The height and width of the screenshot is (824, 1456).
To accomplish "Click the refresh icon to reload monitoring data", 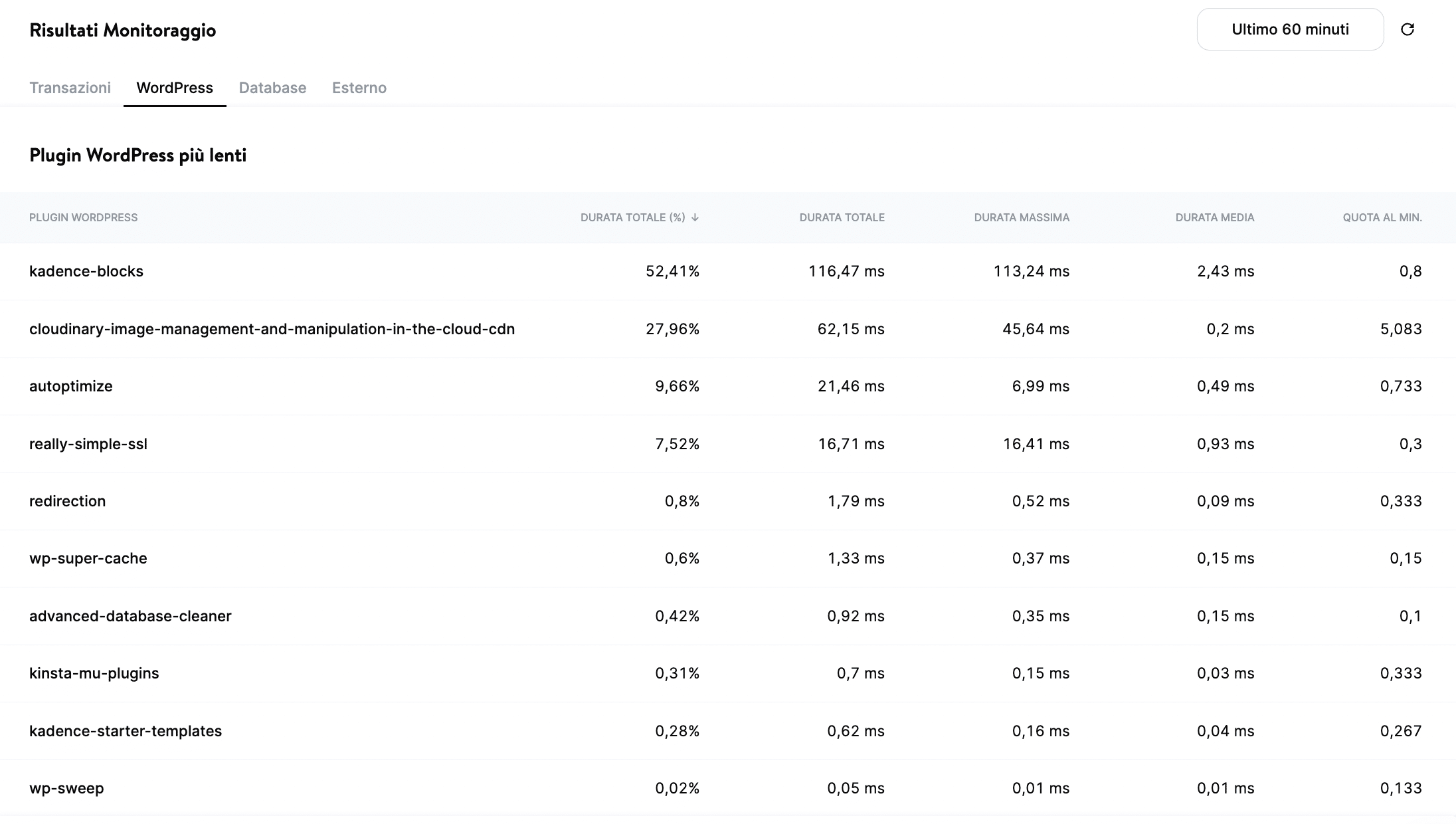I will click(1408, 29).
